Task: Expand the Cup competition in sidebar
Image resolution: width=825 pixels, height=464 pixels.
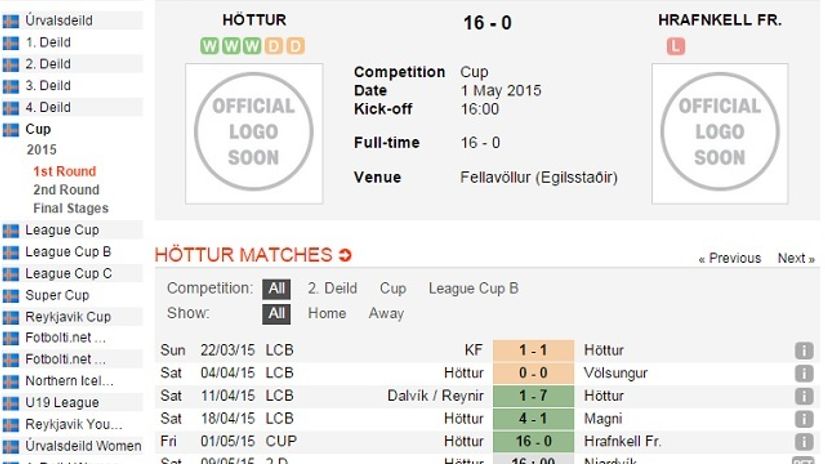Action: pyautogui.click(x=38, y=129)
